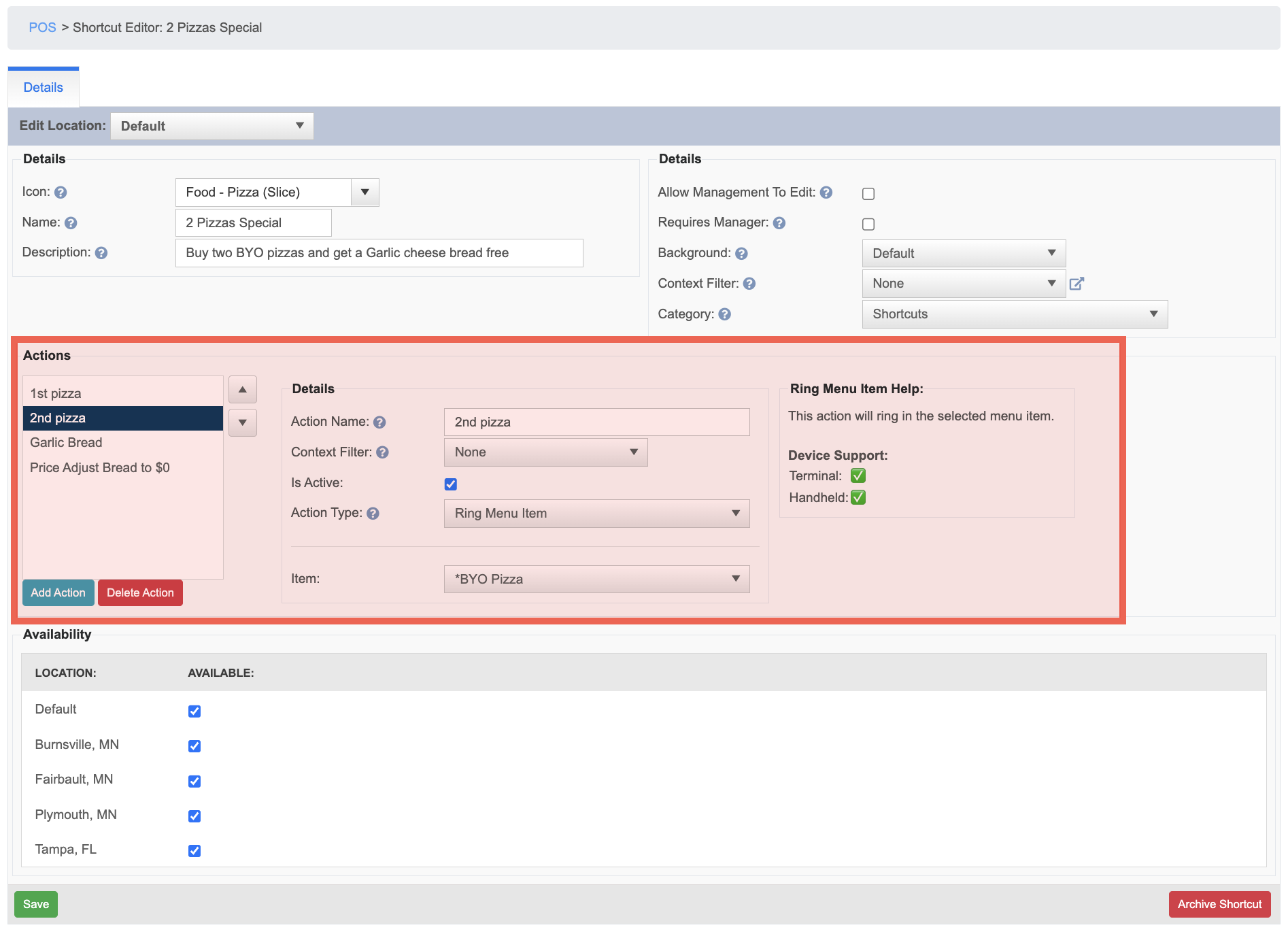Viewport: 1288px width, 936px height.
Task: Click the Add Action button
Action: tap(58, 592)
